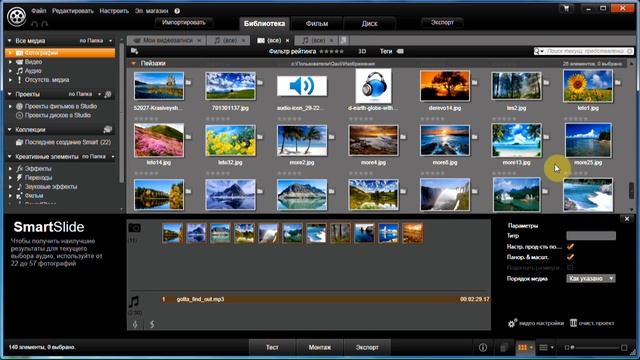Expand the Аудио tree item
This screenshot has height=360, width=640.
11,71
